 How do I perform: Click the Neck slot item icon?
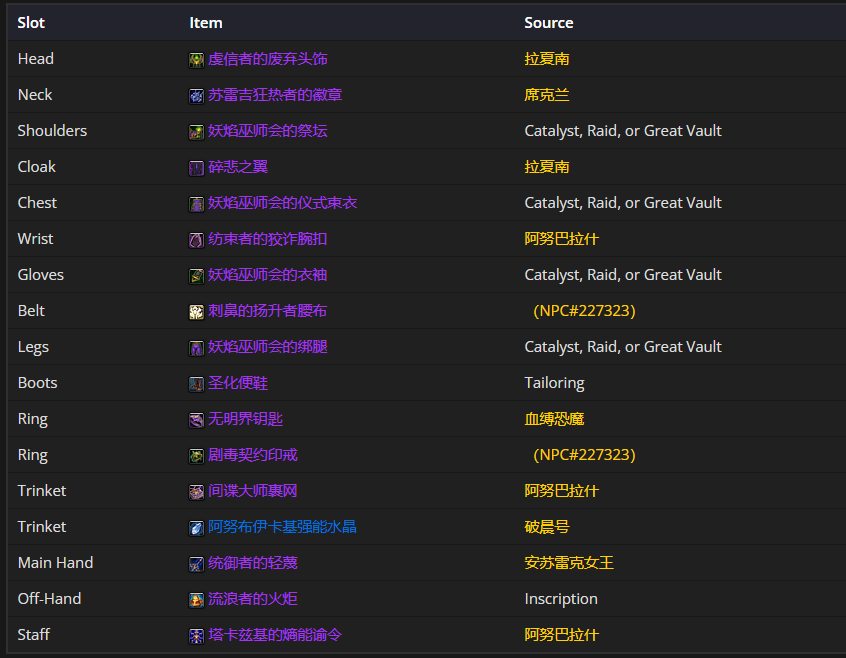point(197,96)
